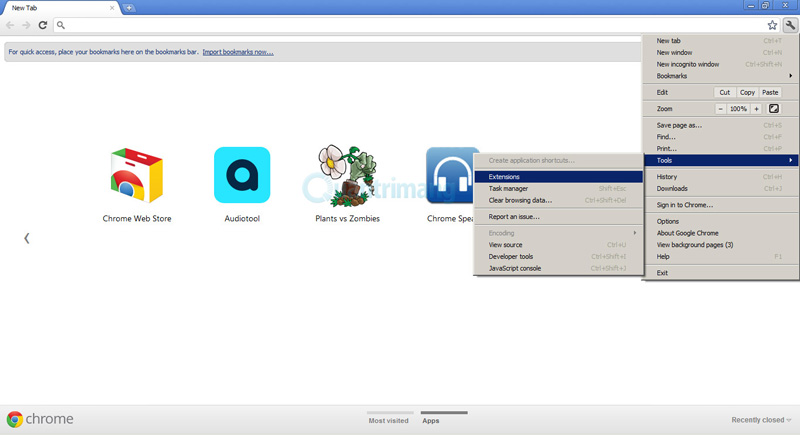Click the Cut button in the Edit row
The height and width of the screenshot is (435, 800).
coord(724,92)
